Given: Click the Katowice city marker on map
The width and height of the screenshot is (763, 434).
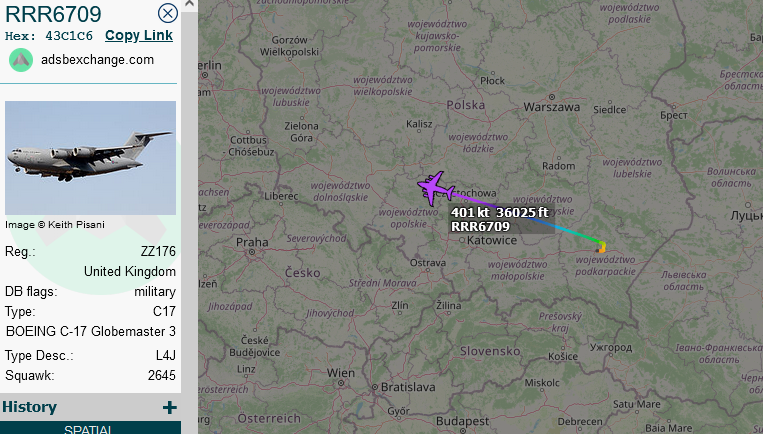Looking at the screenshot, I should tap(462, 240).
